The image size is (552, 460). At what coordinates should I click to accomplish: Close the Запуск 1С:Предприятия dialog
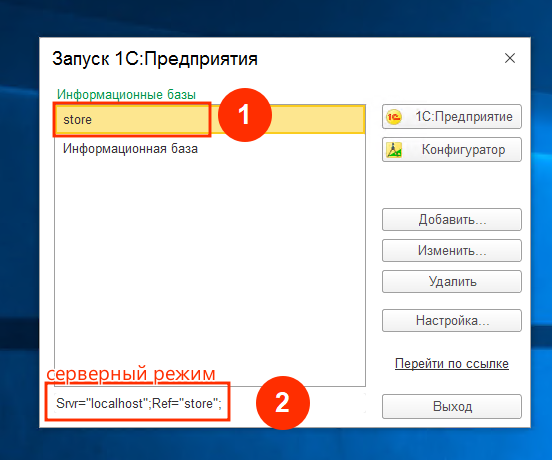(x=510, y=58)
